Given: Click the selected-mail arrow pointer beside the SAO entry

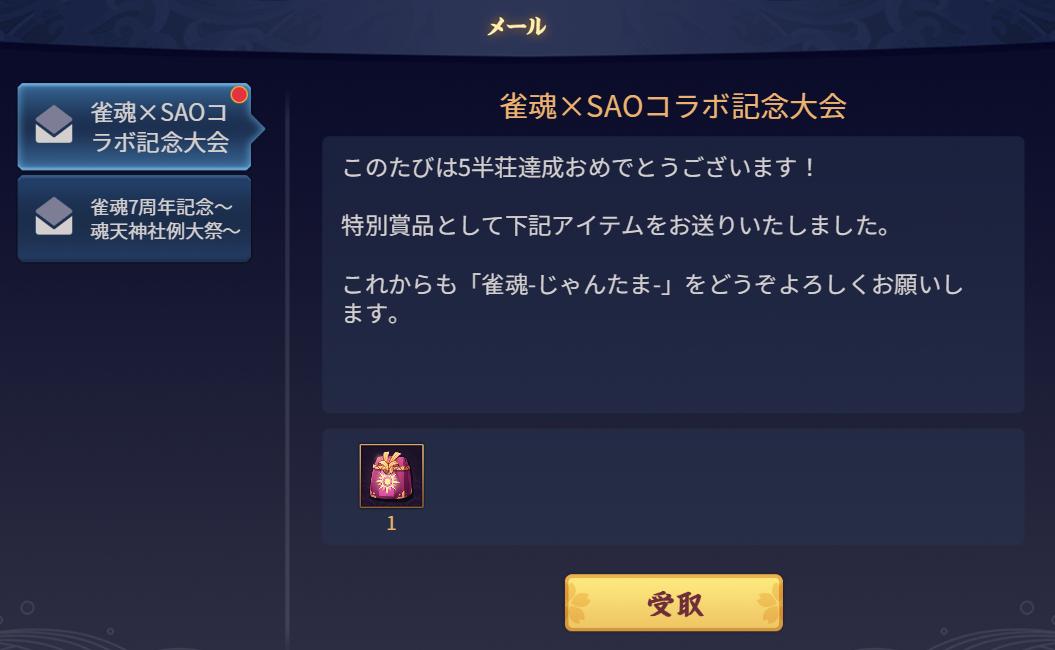Looking at the screenshot, I should click(x=258, y=128).
